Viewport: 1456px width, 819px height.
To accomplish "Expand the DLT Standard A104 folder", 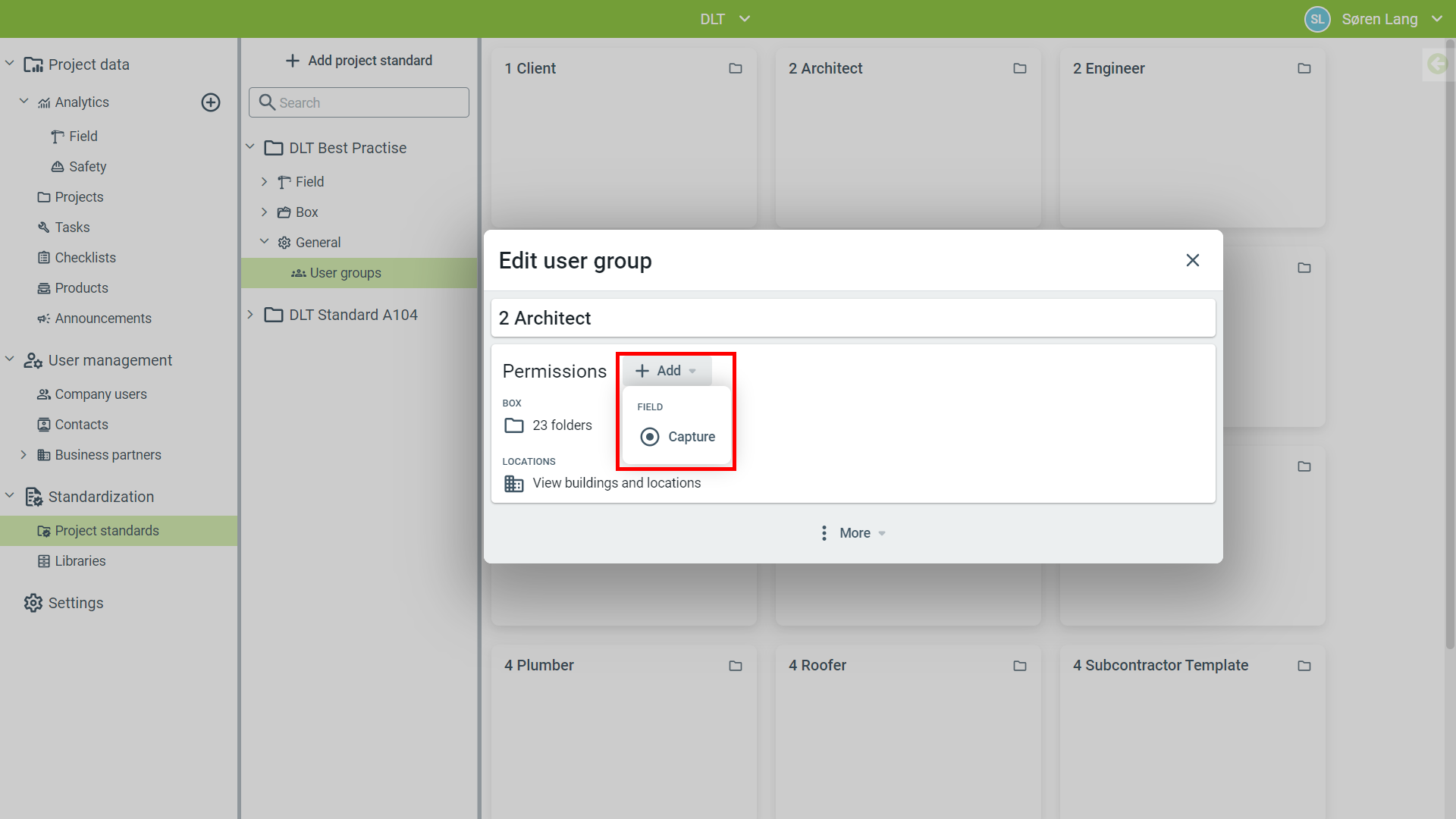I will coord(250,315).
